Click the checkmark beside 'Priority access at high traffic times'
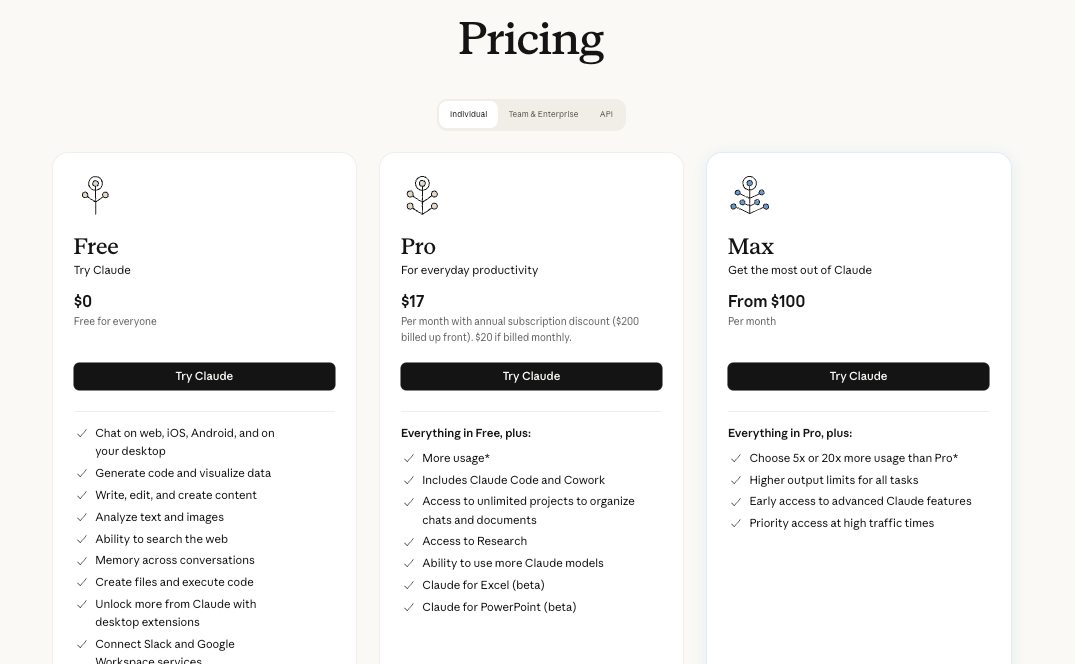Screen dimensions: 1075x664 736,523
